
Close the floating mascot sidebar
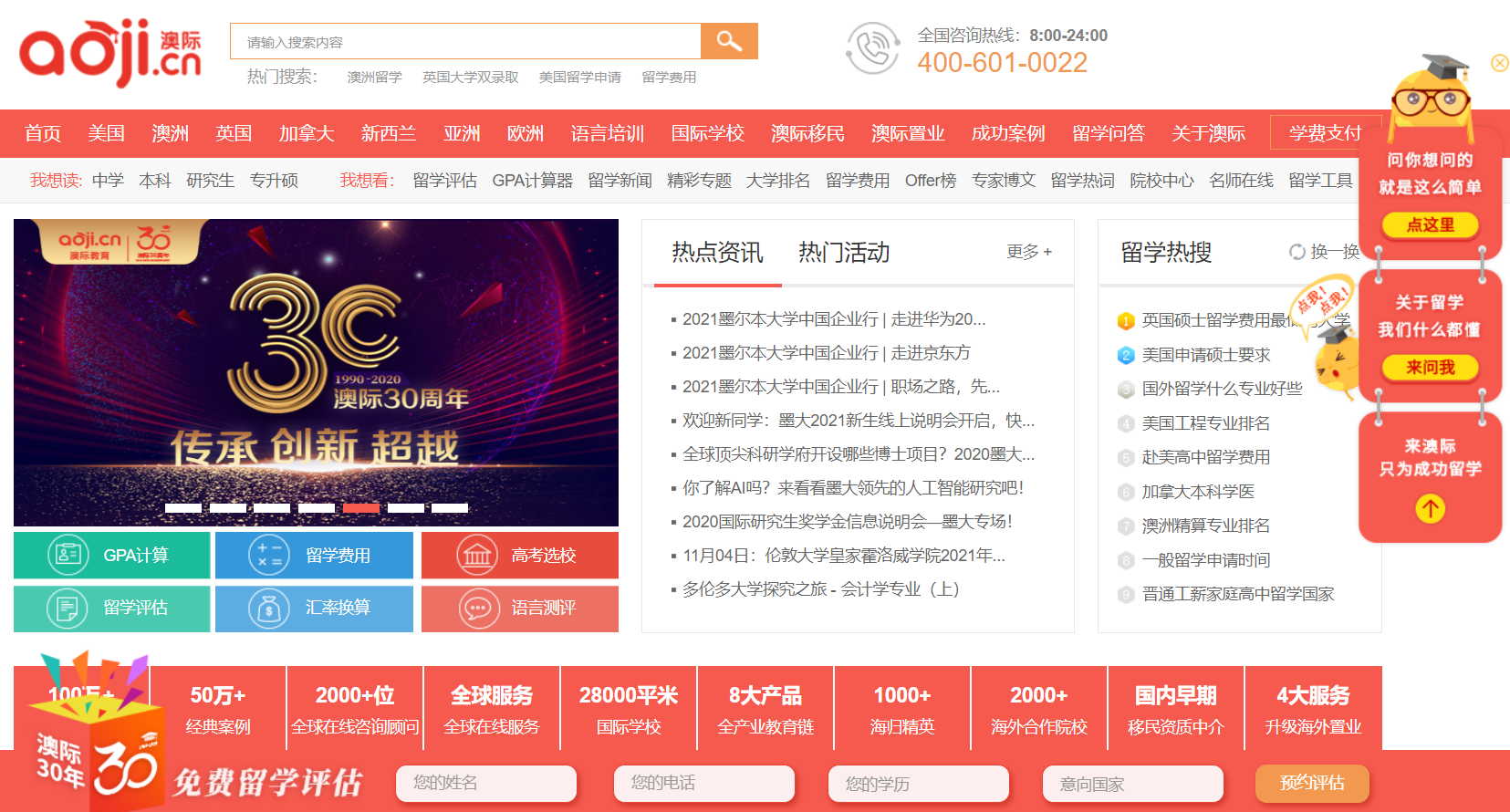point(1499,63)
